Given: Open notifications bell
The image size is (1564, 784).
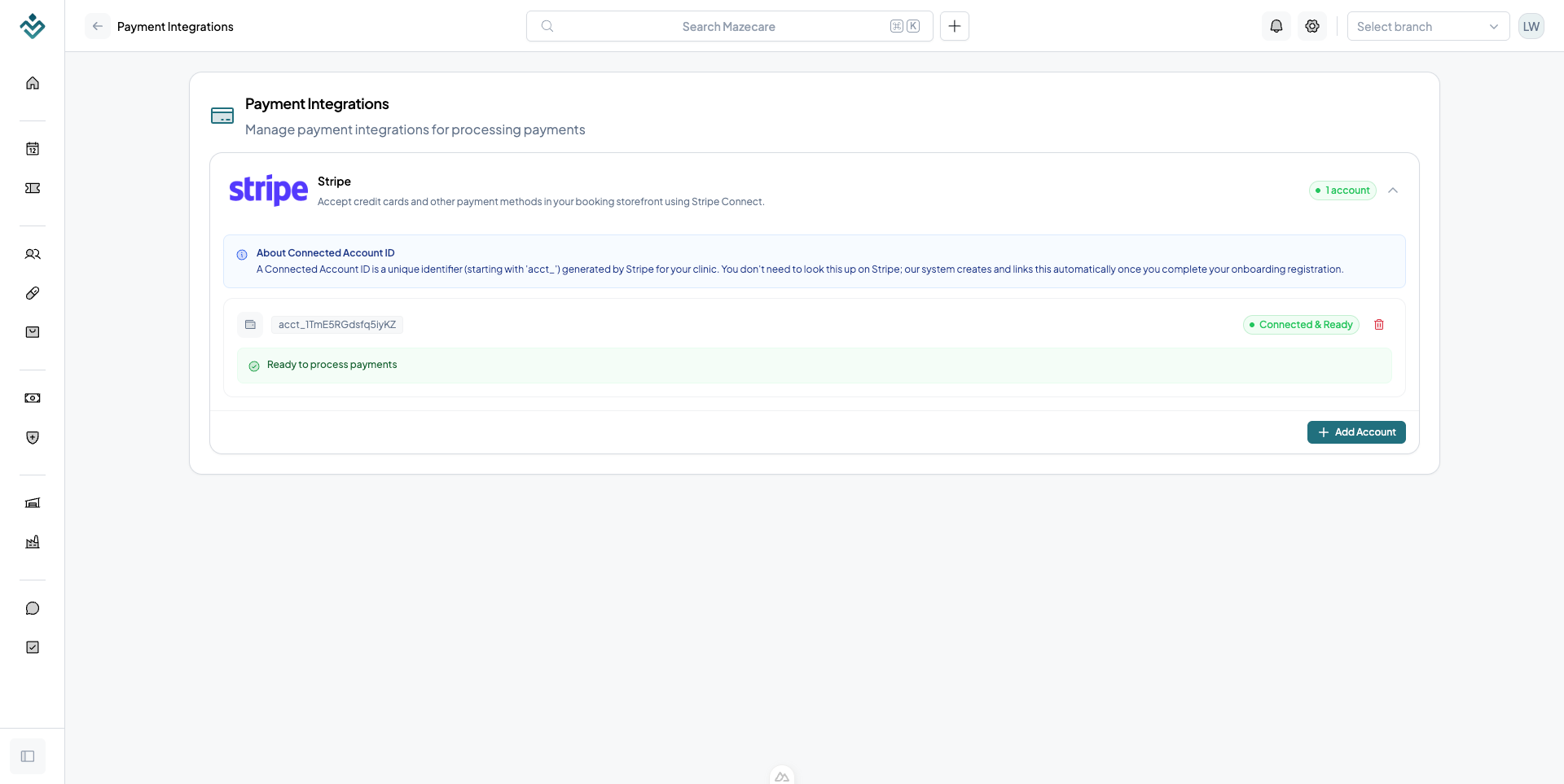Looking at the screenshot, I should click(1276, 26).
